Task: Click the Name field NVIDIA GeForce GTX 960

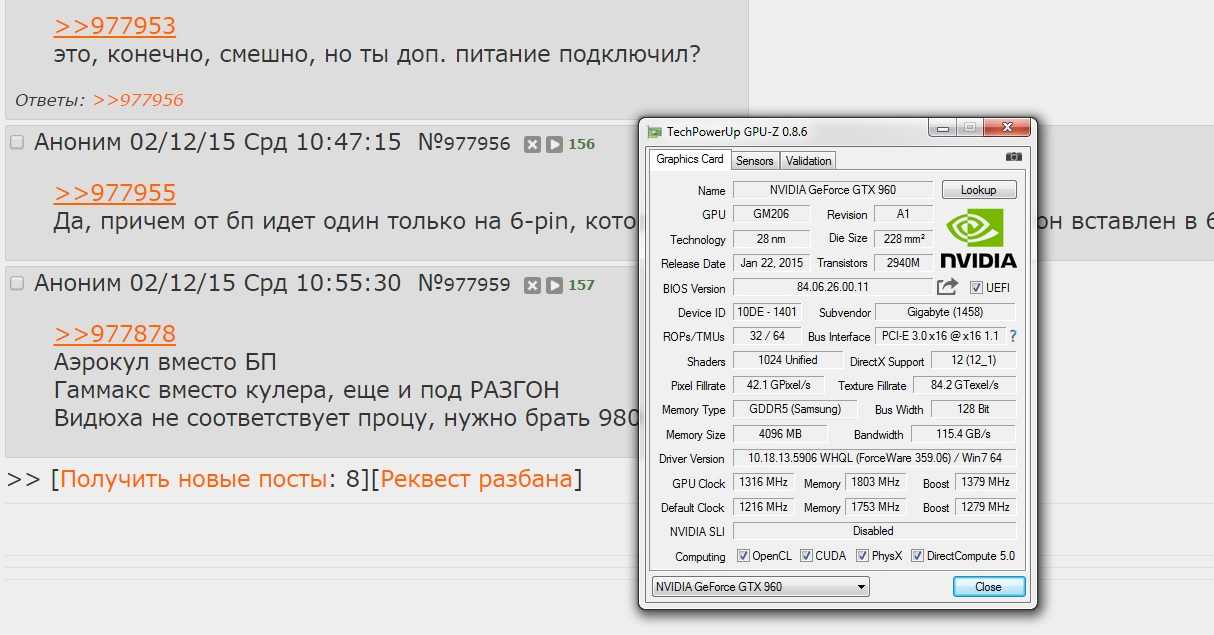Action: pos(833,190)
